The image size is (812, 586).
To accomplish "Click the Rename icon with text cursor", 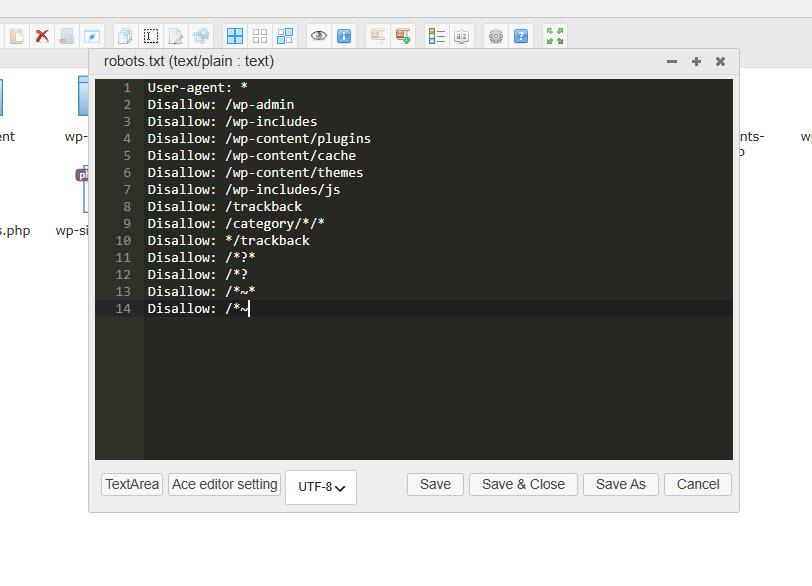I will (x=151, y=36).
